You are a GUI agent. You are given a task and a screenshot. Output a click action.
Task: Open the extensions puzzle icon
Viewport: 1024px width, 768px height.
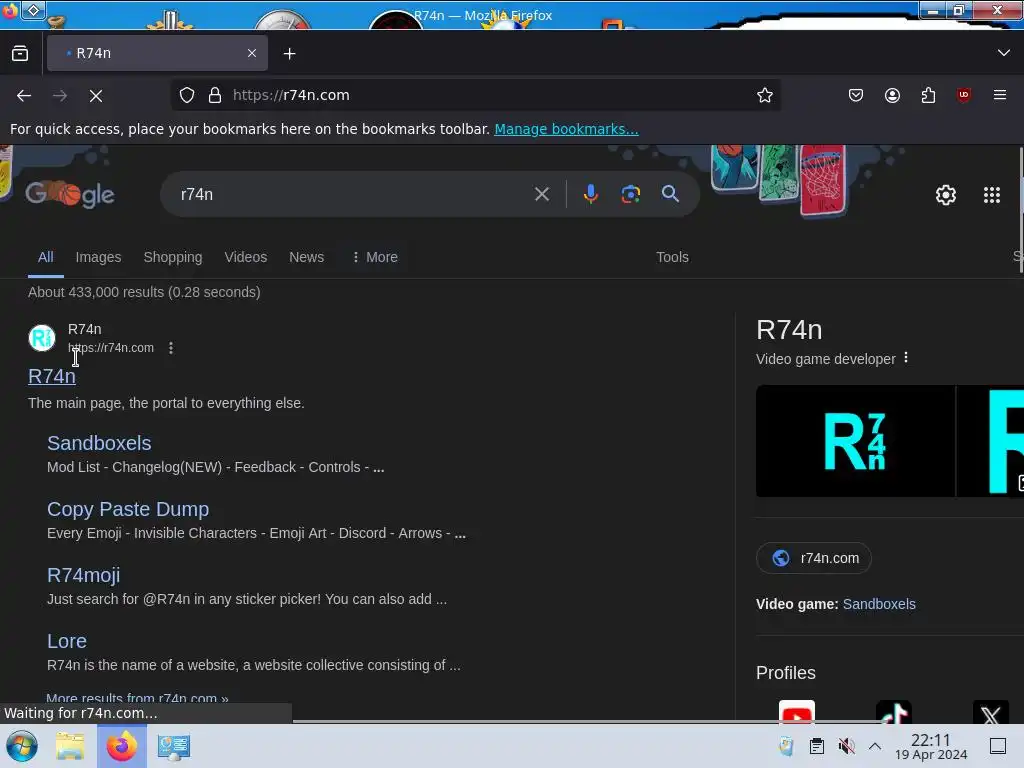928,95
